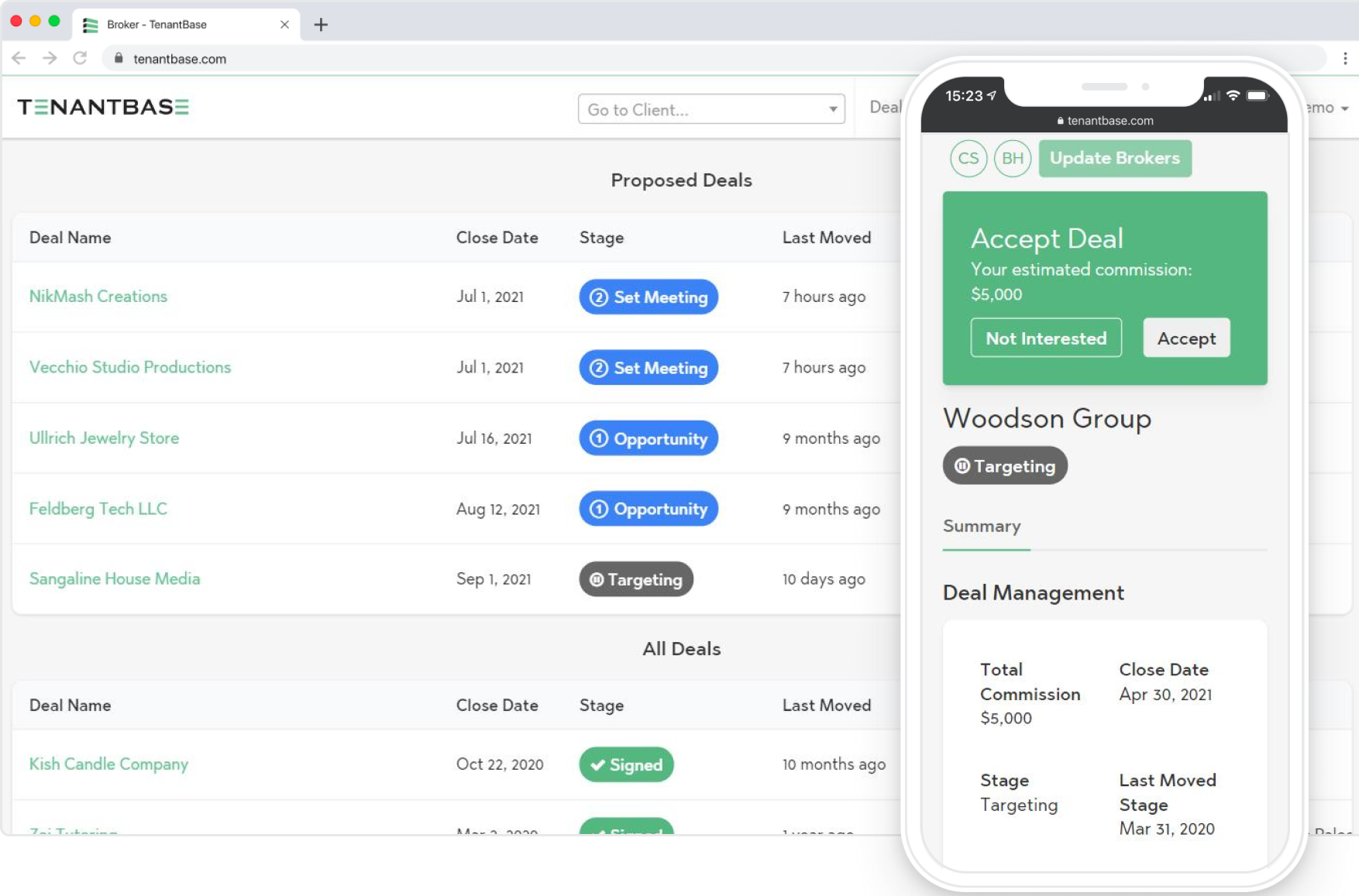Click the Jul 16, 2021 close date cell
Image resolution: width=1359 pixels, height=896 pixels.
[494, 438]
